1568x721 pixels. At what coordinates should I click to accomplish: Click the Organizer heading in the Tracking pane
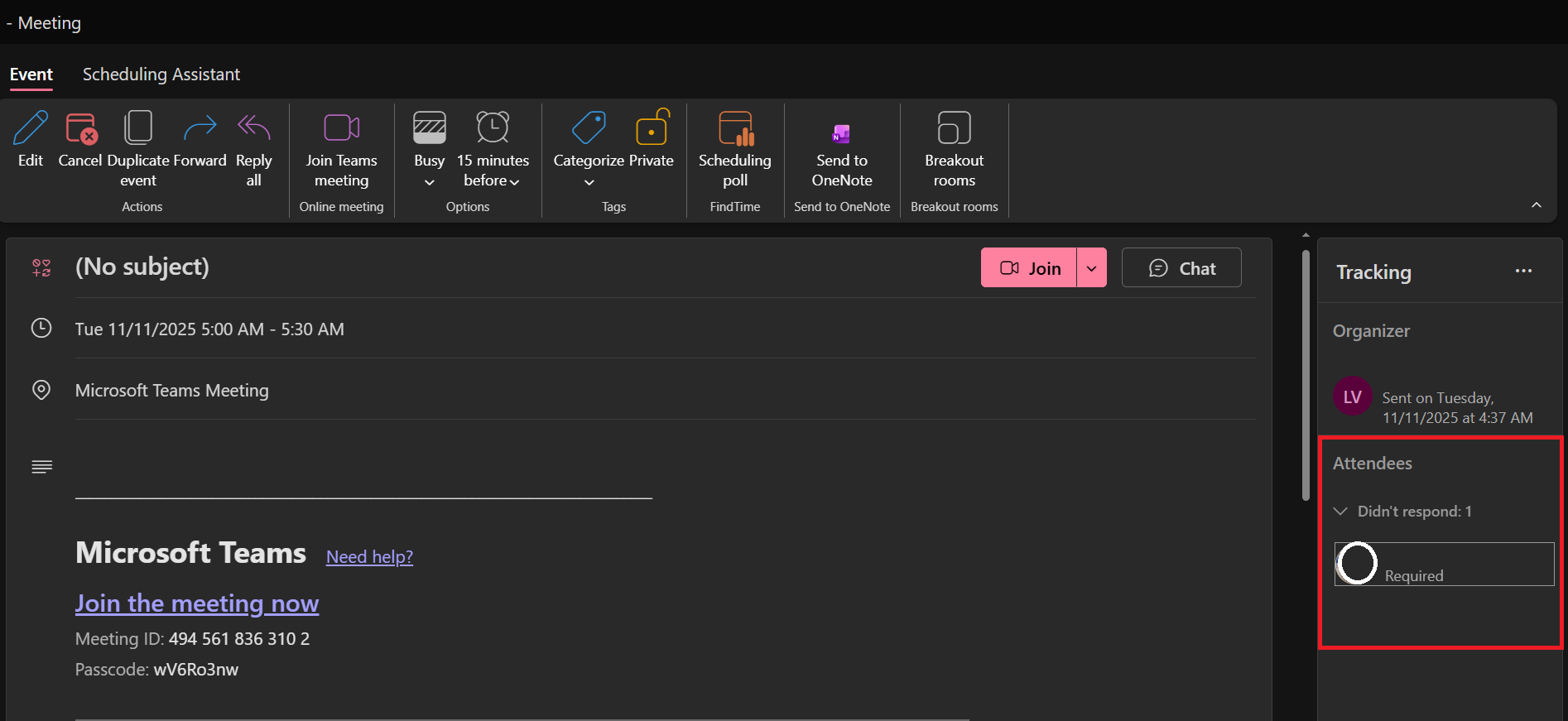point(1371,331)
